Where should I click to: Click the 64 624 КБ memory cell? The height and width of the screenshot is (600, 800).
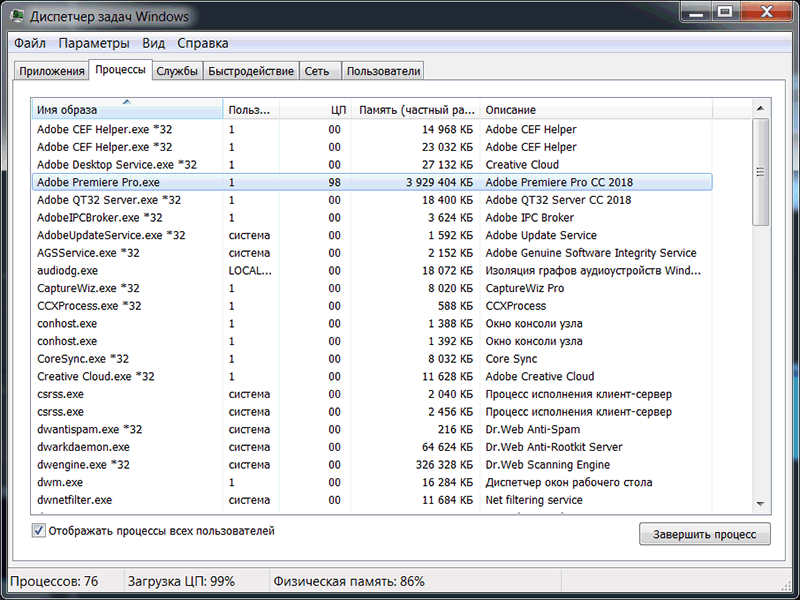447,447
